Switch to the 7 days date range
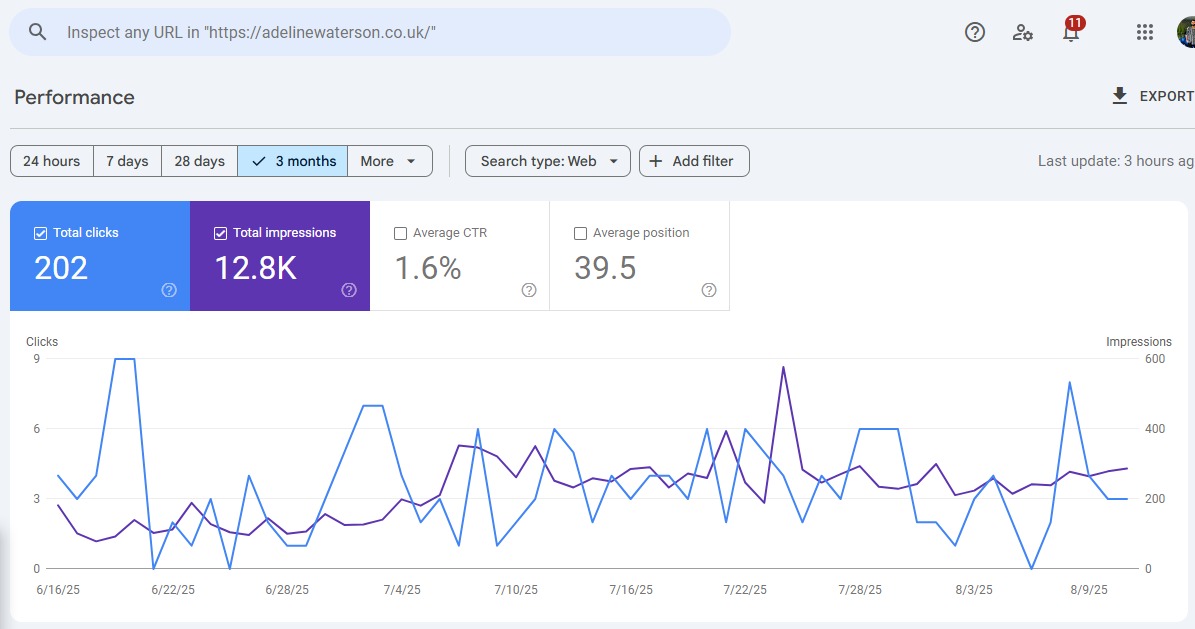The height and width of the screenshot is (629, 1195). 127,160
